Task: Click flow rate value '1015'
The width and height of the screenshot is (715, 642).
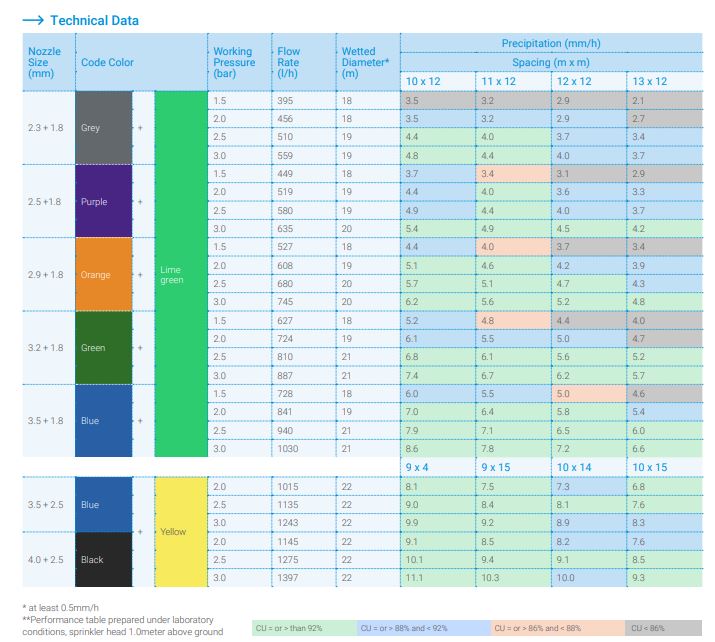Action: [288, 487]
